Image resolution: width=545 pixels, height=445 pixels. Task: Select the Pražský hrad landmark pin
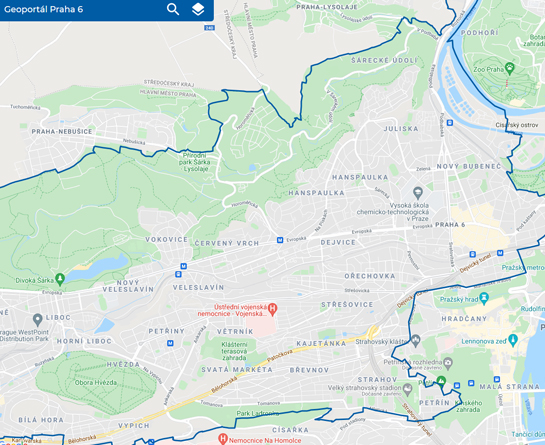tap(484, 298)
